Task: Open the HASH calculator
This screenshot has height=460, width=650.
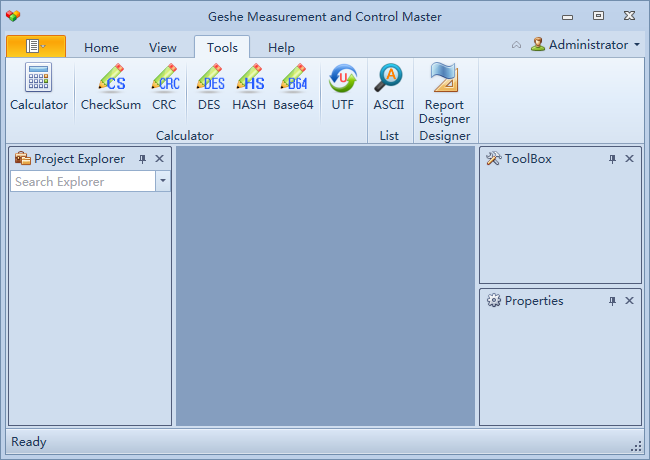Action: point(249,87)
